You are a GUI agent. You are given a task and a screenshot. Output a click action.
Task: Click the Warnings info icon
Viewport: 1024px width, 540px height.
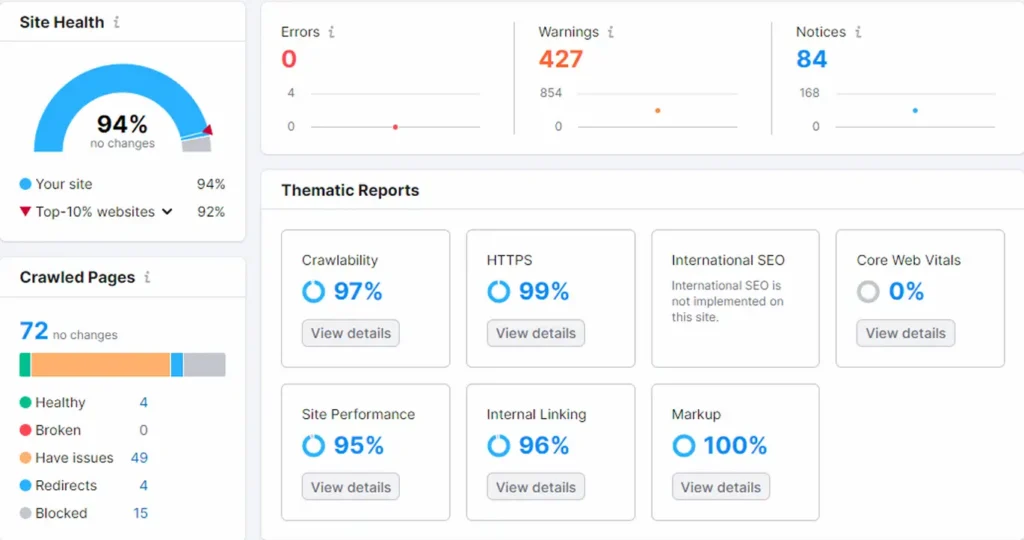[611, 32]
